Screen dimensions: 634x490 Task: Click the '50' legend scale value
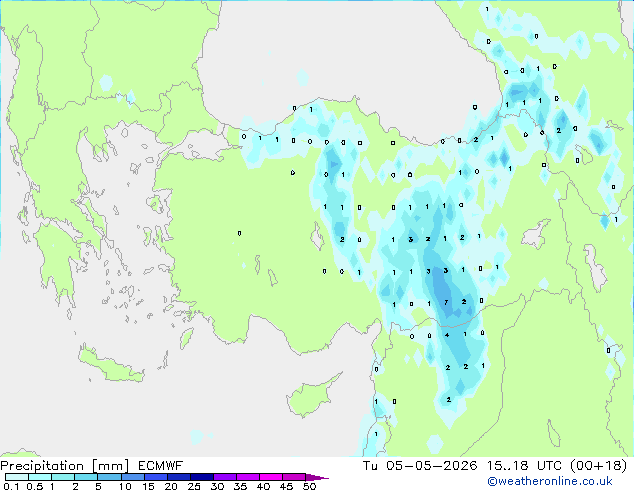[309, 486]
